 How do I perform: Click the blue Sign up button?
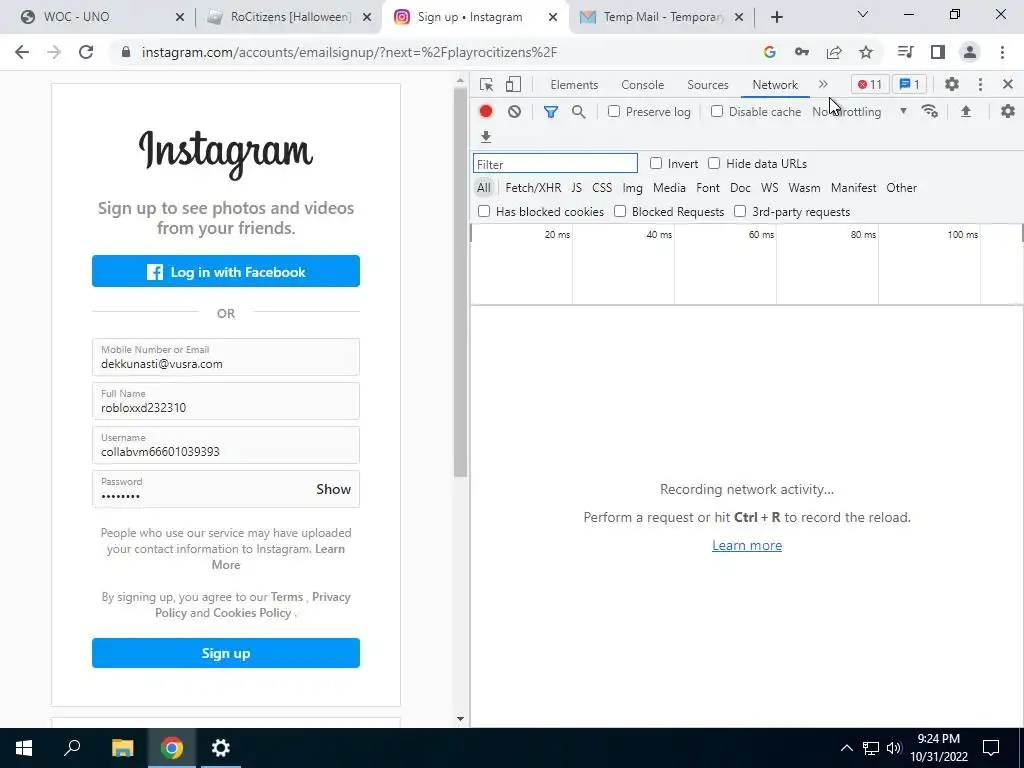(226, 653)
